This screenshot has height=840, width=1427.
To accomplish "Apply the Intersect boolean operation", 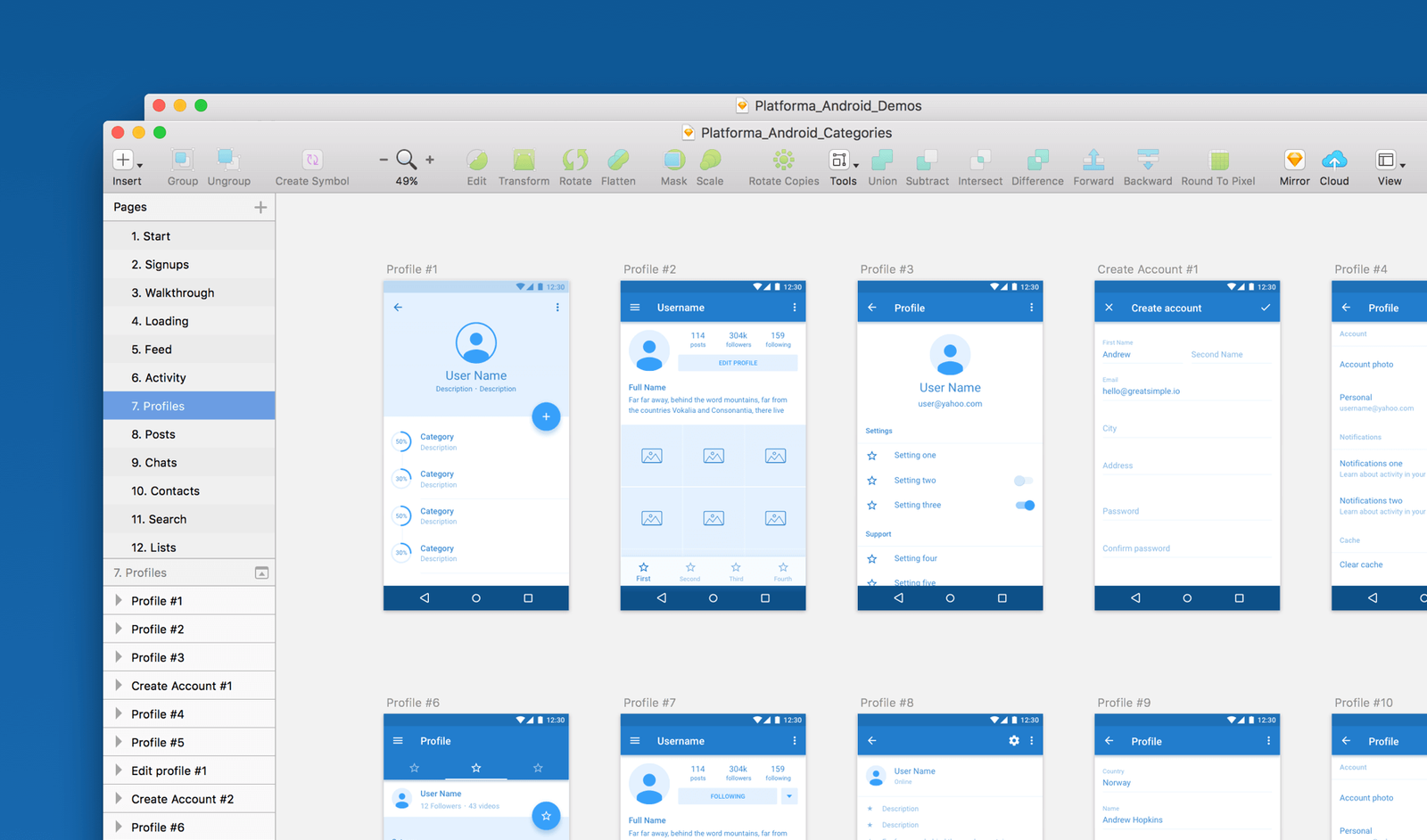I will click(x=980, y=160).
